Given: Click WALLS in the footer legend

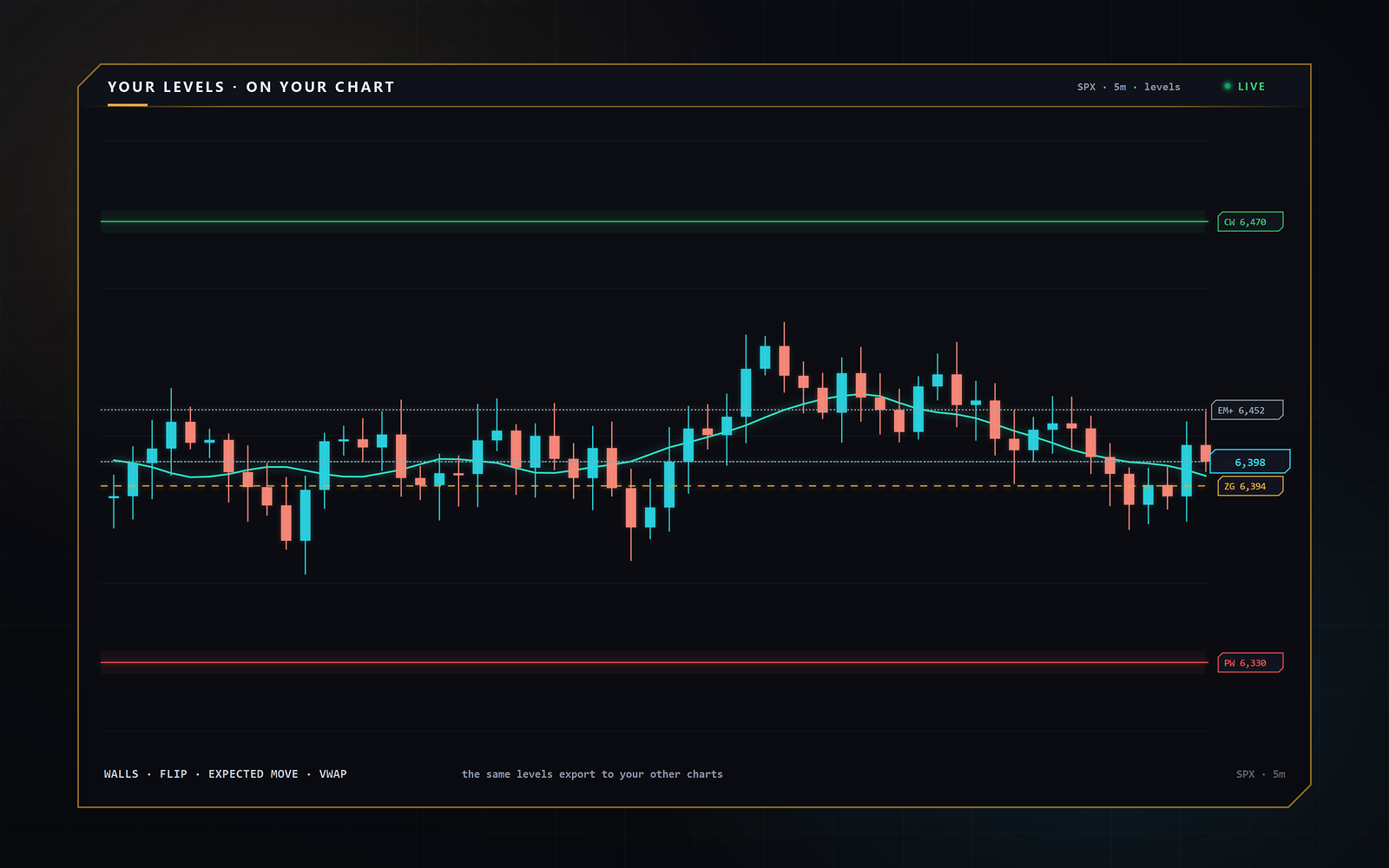Looking at the screenshot, I should 121,774.
